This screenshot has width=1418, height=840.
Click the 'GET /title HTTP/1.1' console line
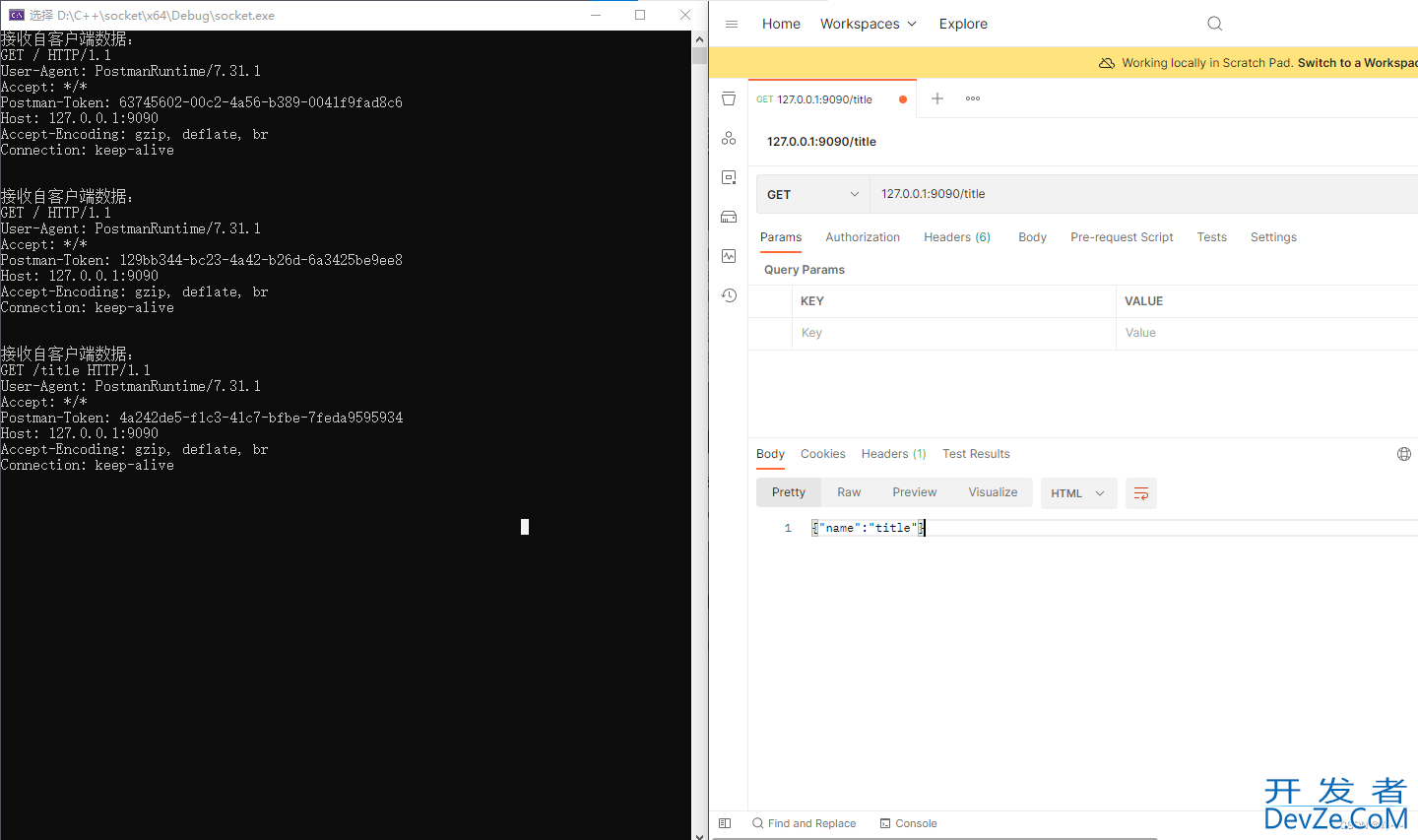(x=76, y=370)
